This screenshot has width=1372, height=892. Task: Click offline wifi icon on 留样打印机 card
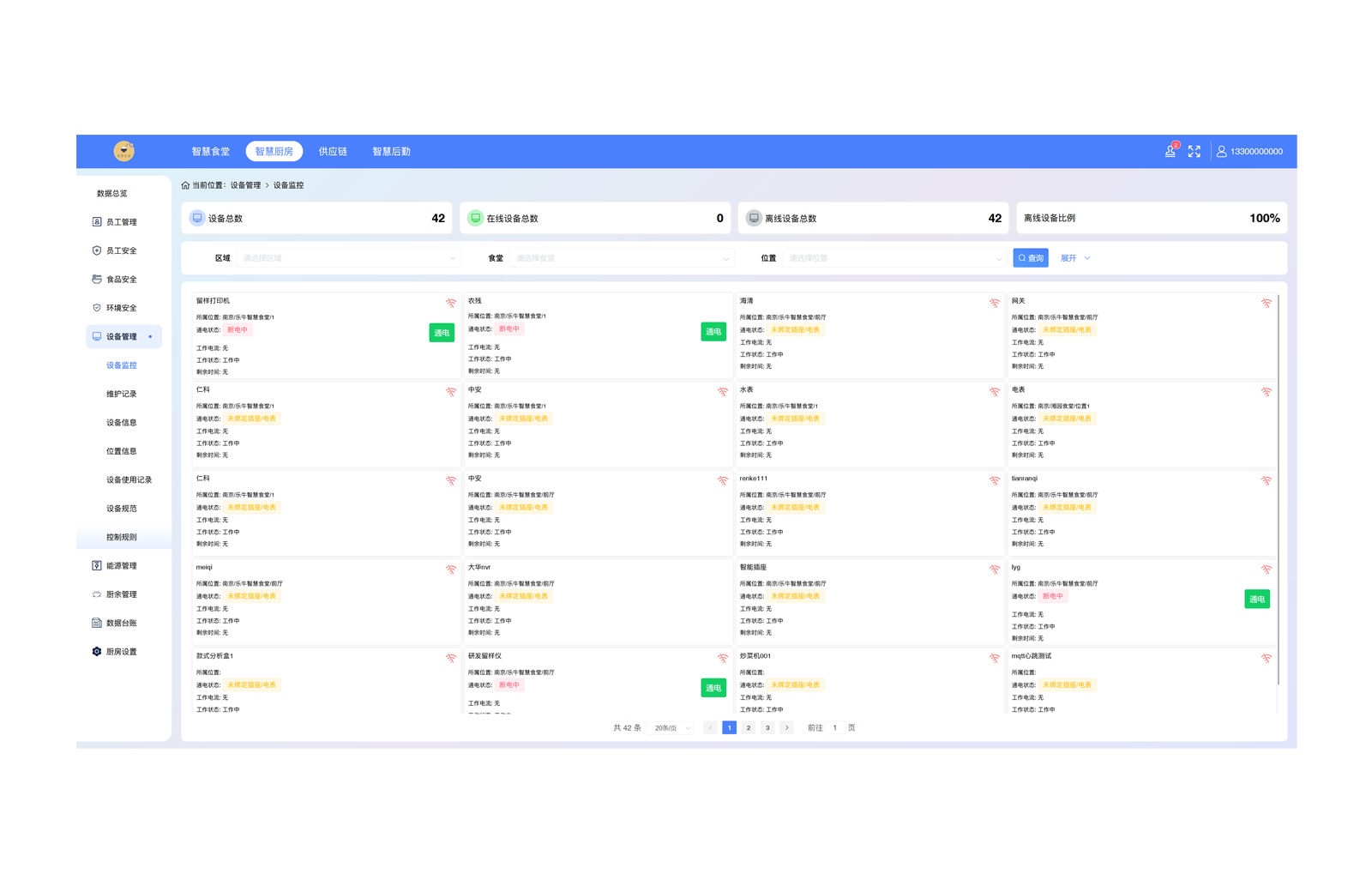[x=451, y=303]
